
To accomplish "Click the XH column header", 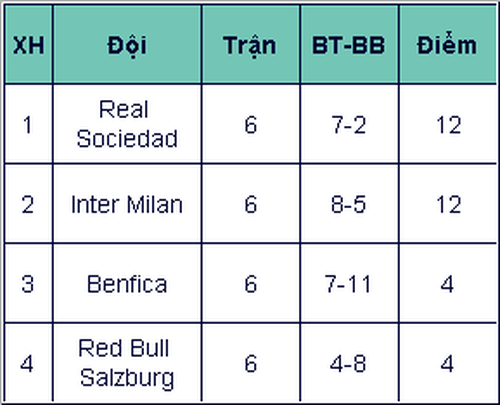I will [29, 44].
